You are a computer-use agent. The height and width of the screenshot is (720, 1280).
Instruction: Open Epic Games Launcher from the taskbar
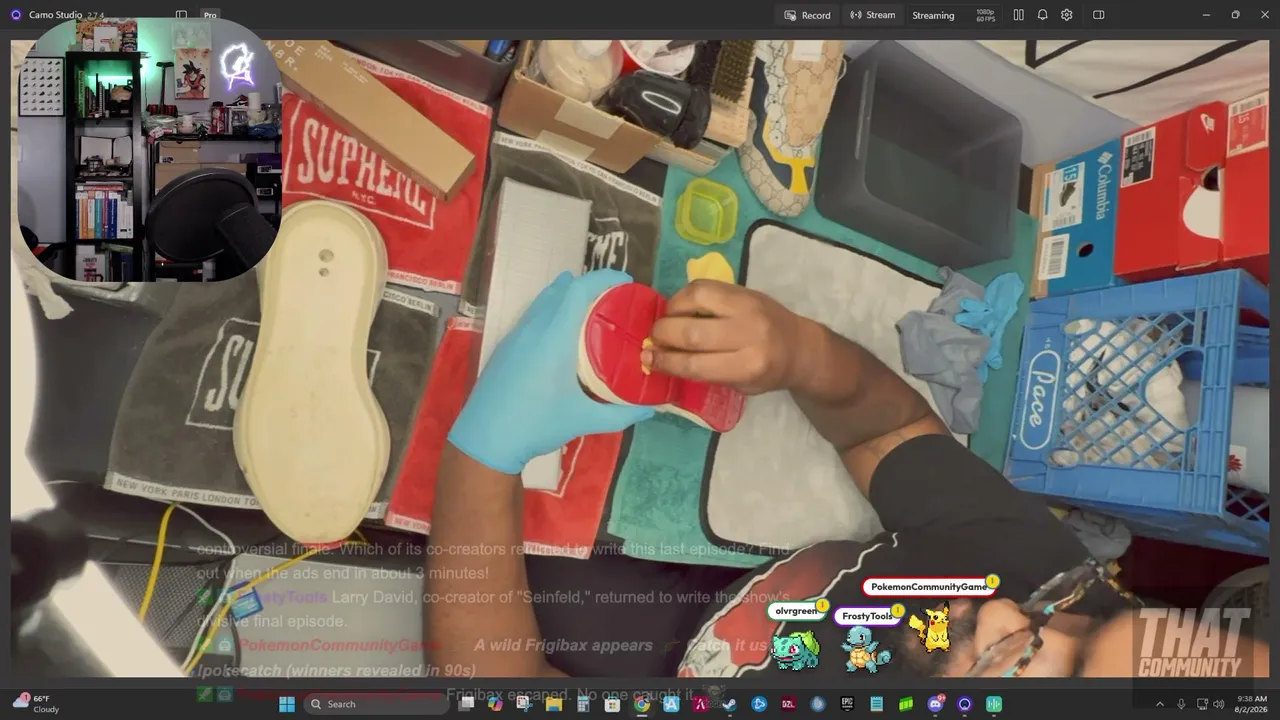pyautogui.click(x=847, y=704)
